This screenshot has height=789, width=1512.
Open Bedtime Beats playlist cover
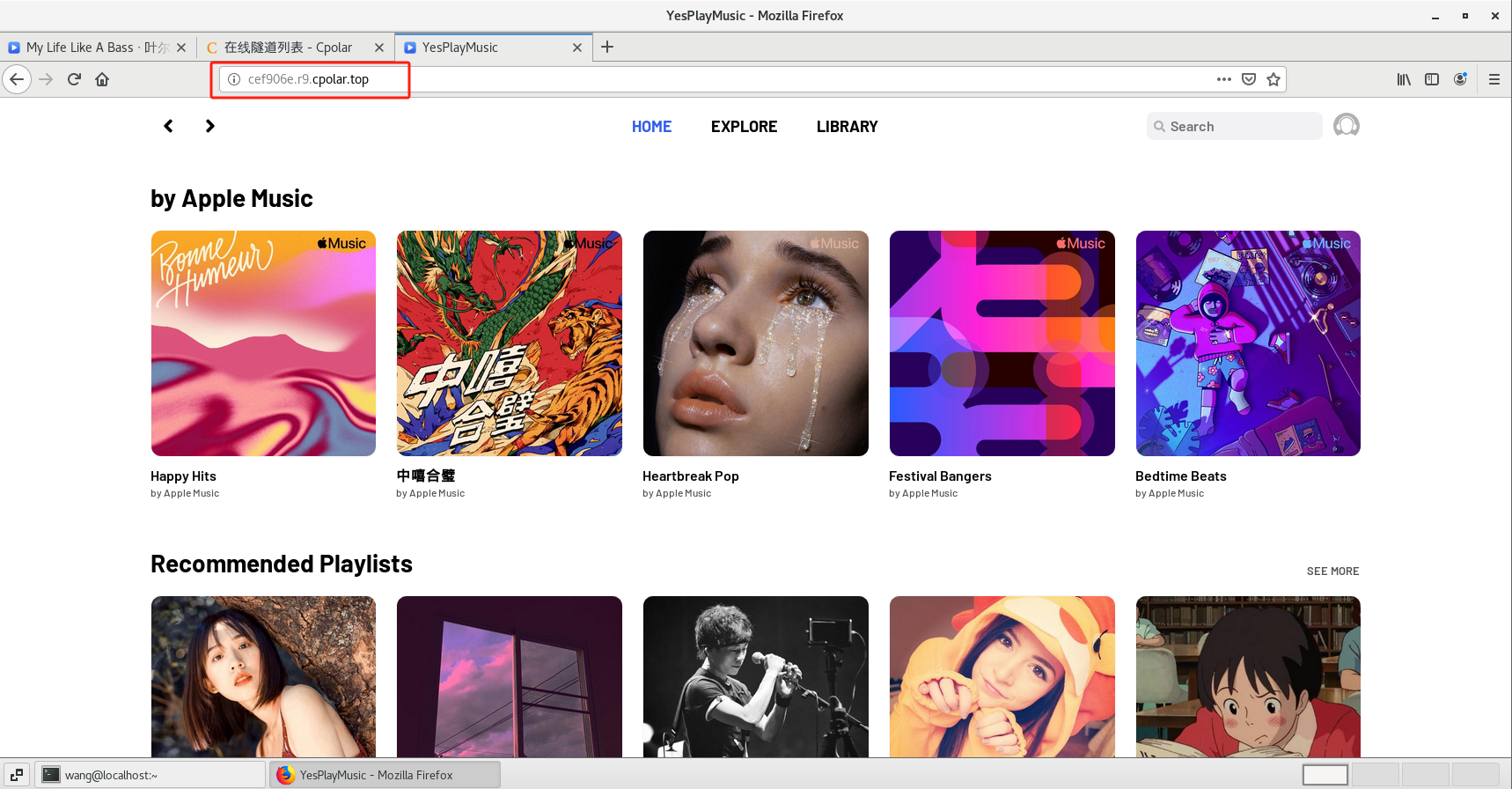(1248, 343)
